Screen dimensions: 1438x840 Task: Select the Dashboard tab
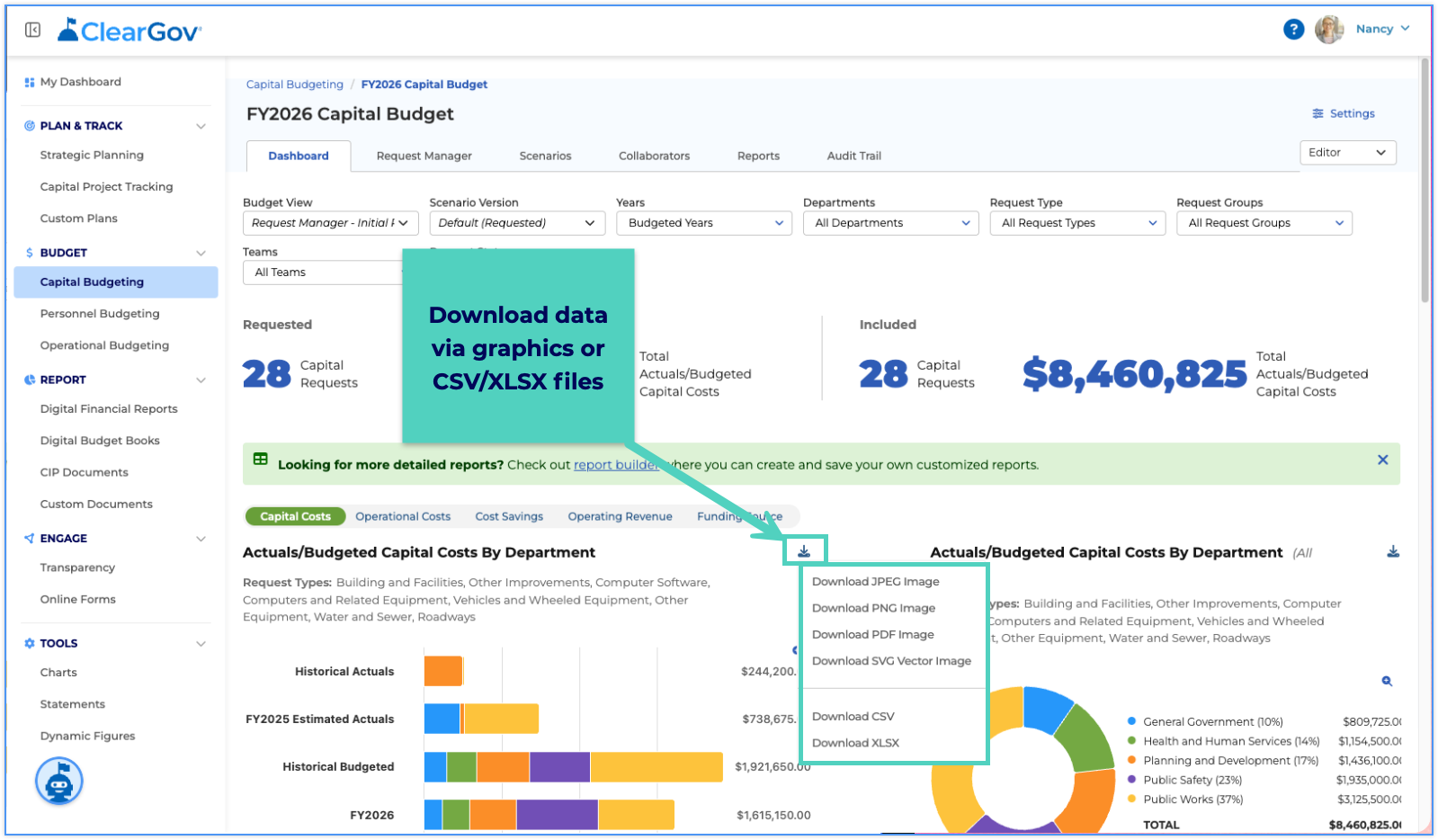[x=299, y=156]
